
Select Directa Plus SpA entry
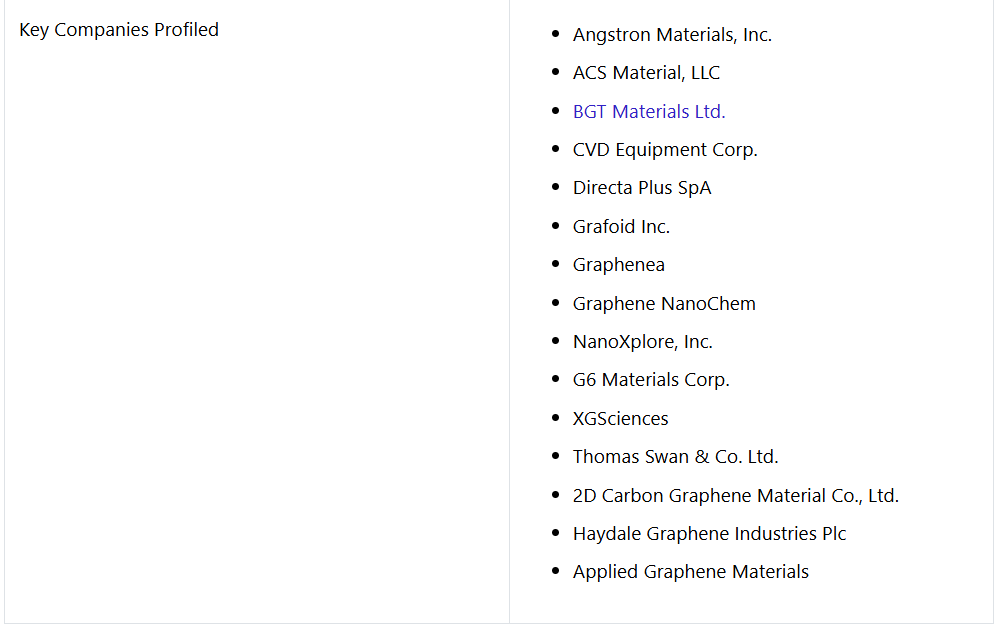coord(642,188)
